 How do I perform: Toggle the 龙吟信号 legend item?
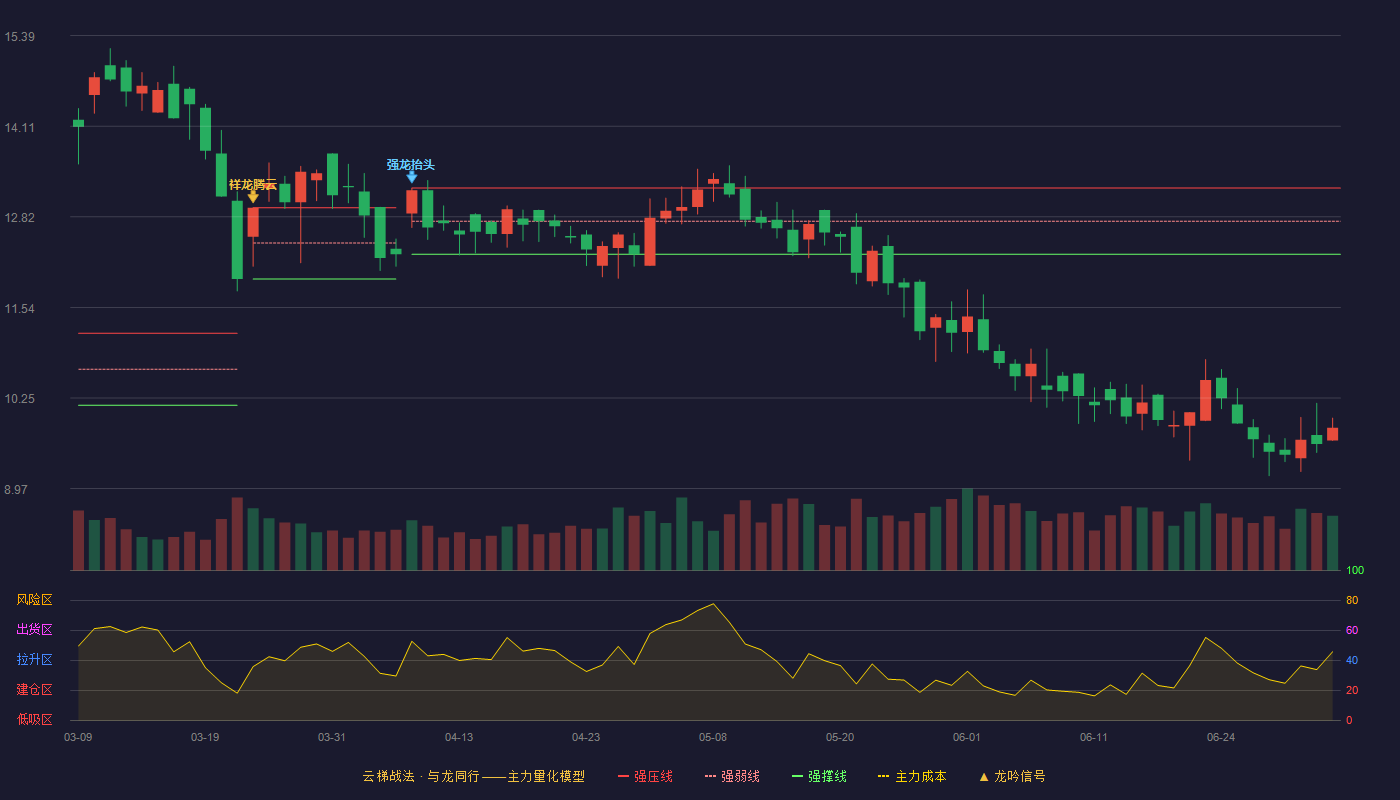pyautogui.click(x=1012, y=776)
